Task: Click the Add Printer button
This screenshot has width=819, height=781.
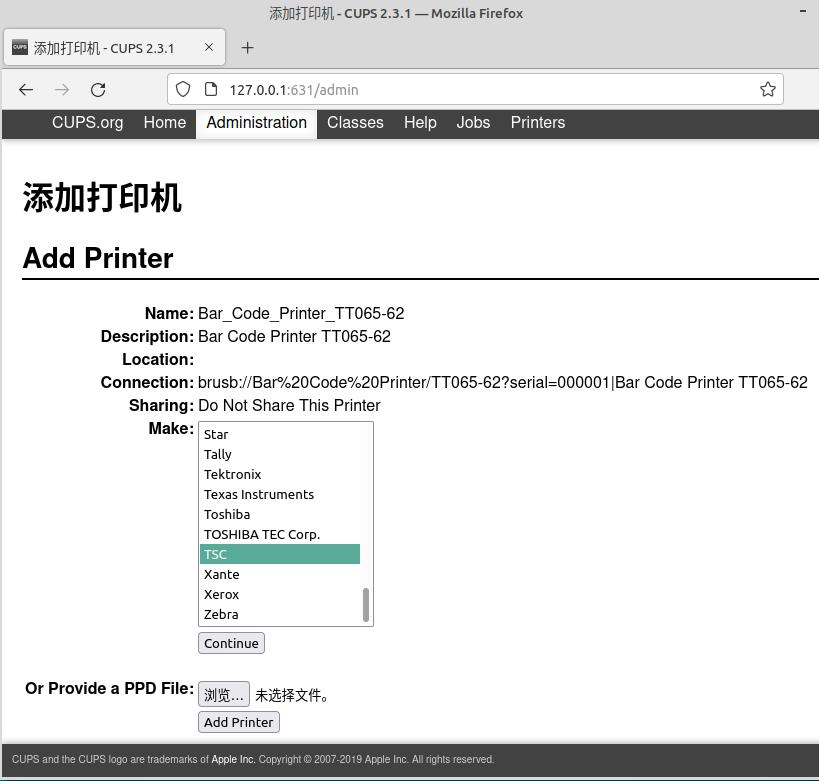Action: click(x=239, y=722)
